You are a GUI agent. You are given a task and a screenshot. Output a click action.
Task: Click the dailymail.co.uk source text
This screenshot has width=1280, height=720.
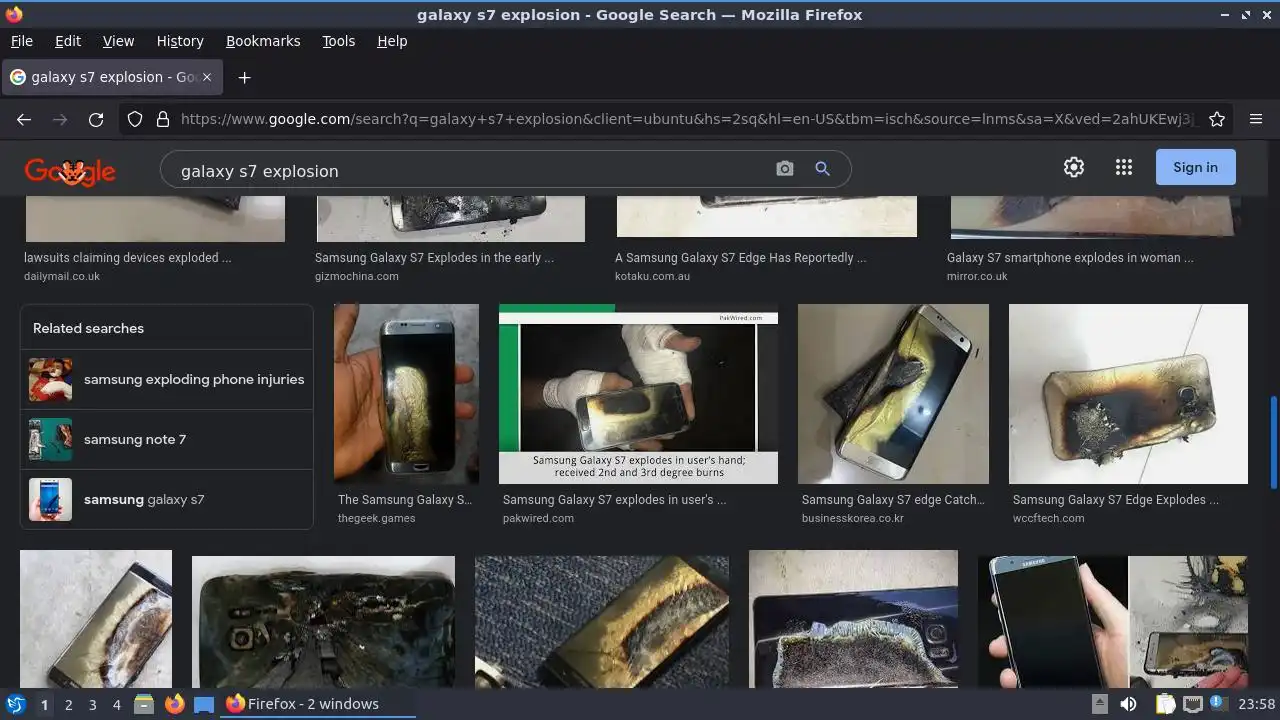[62, 276]
